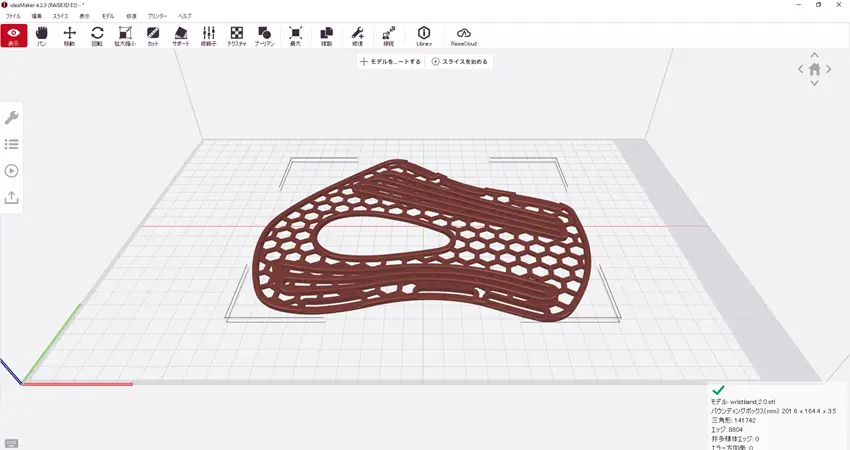850x450 pixels.
Task: Click the add model button with plus sign
Action: 391,62
